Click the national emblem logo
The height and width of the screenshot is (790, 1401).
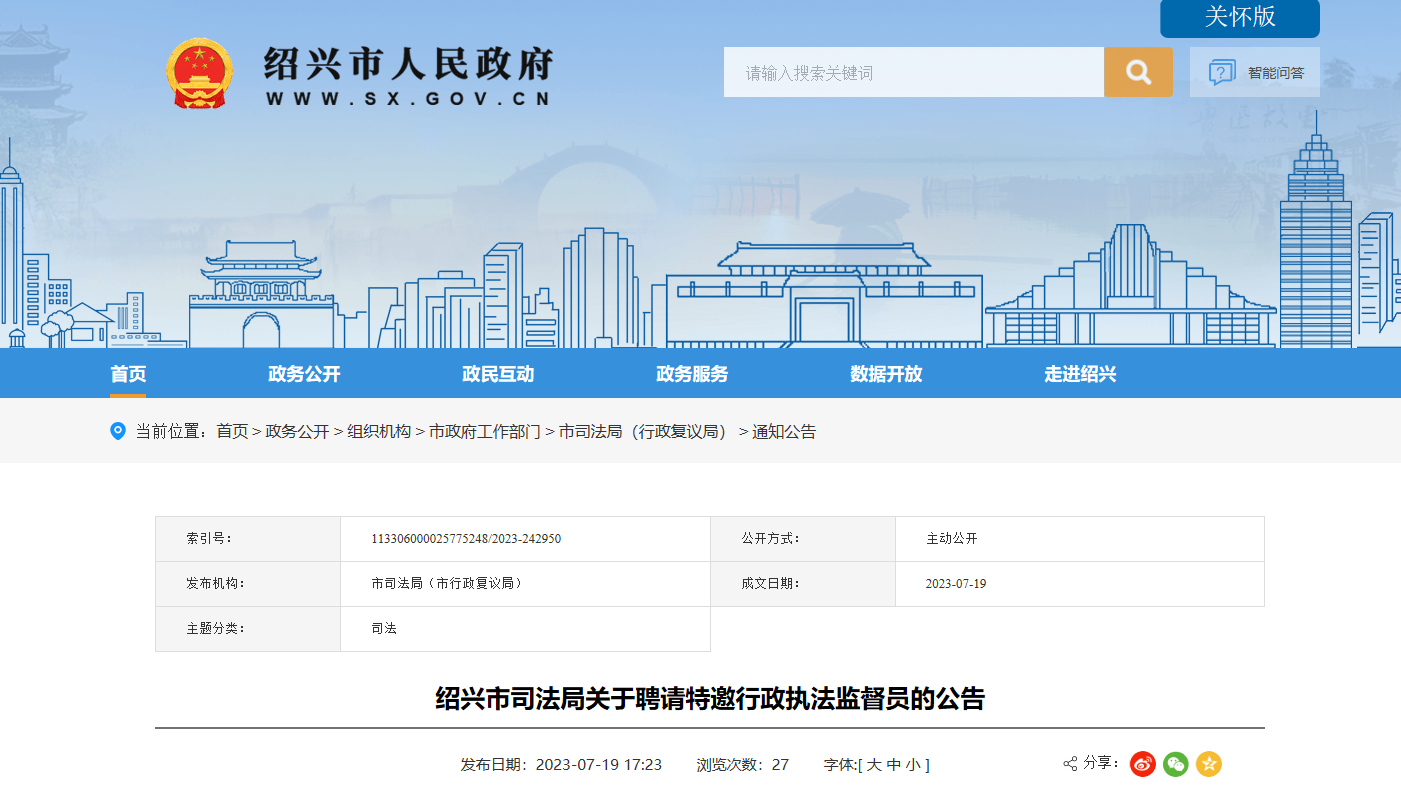[199, 73]
